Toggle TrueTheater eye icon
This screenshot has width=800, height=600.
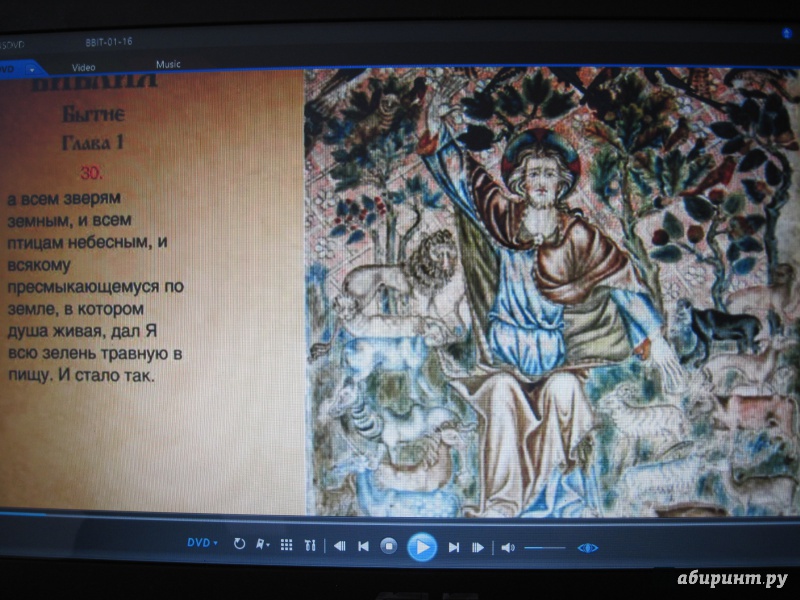(x=587, y=548)
